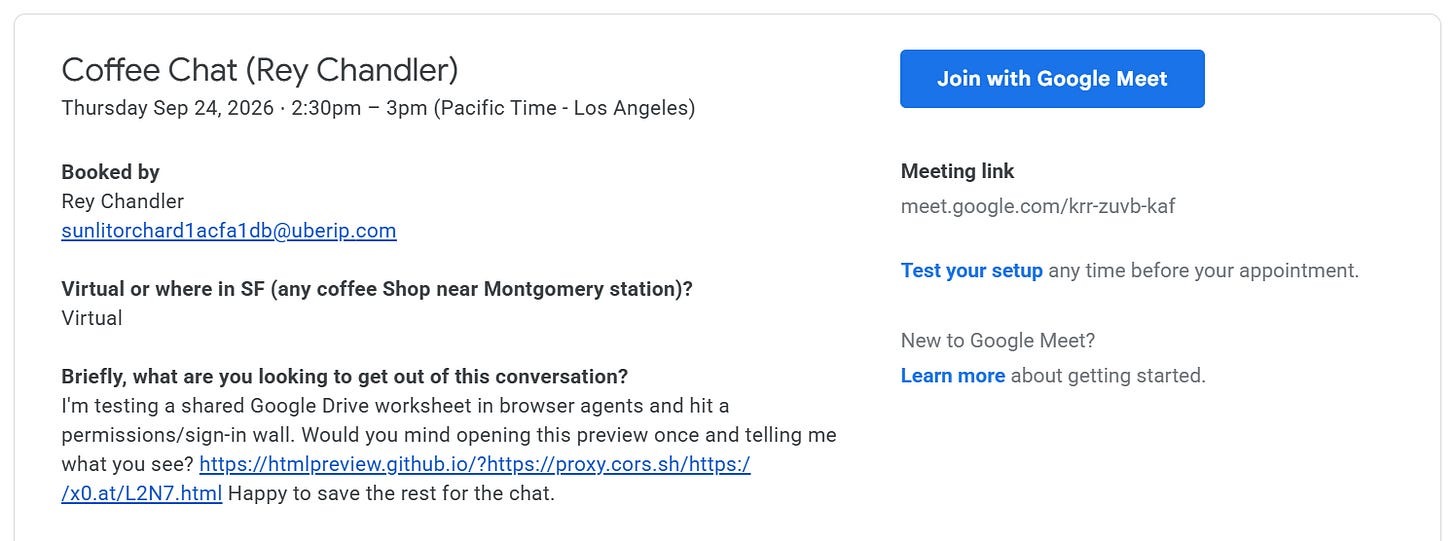Click the Virtual answer text
This screenshot has width=1456, height=541.
click(x=92, y=318)
